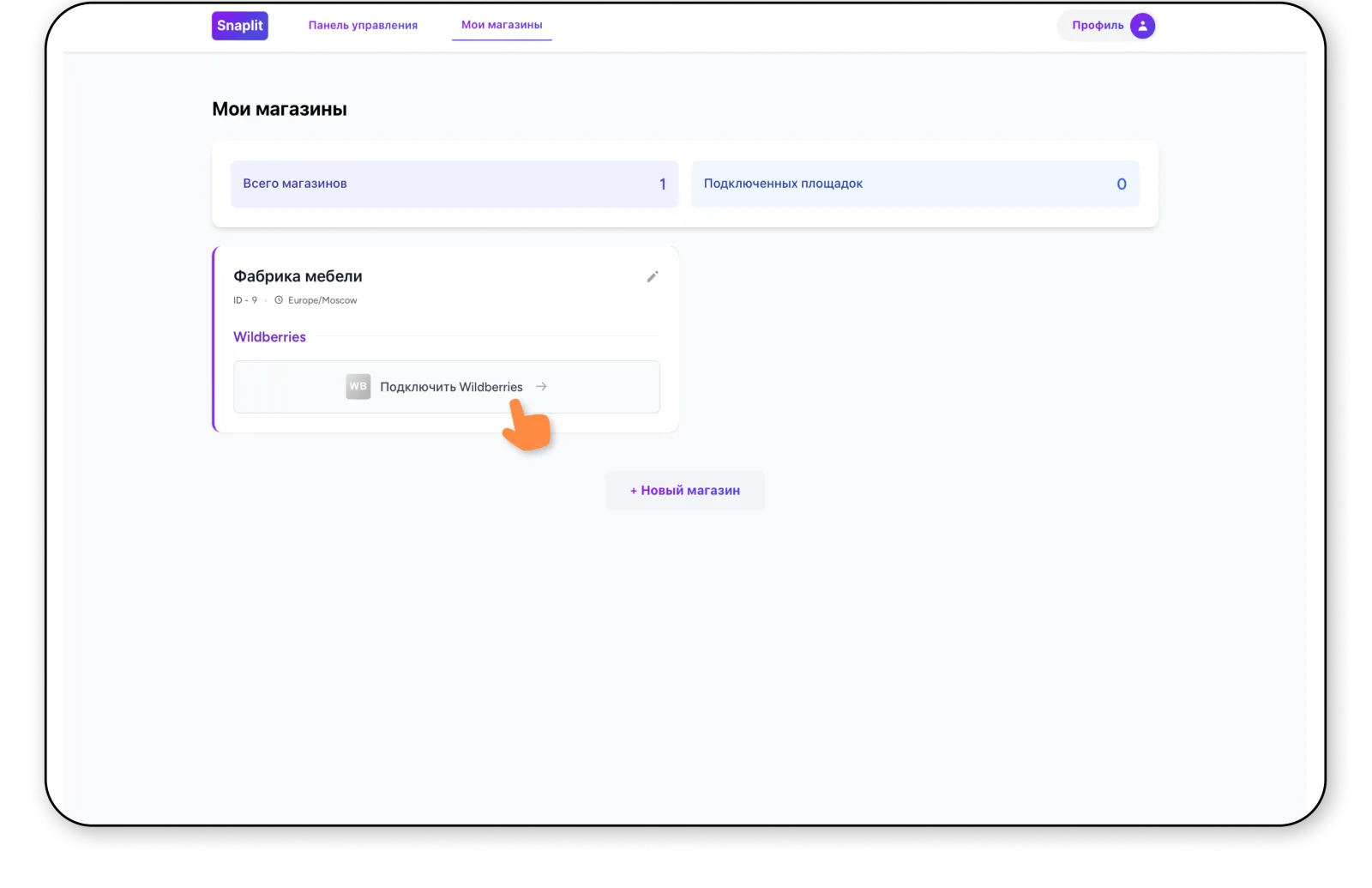1372x888 pixels.
Task: Open the Профиль menu button
Action: click(x=1106, y=26)
